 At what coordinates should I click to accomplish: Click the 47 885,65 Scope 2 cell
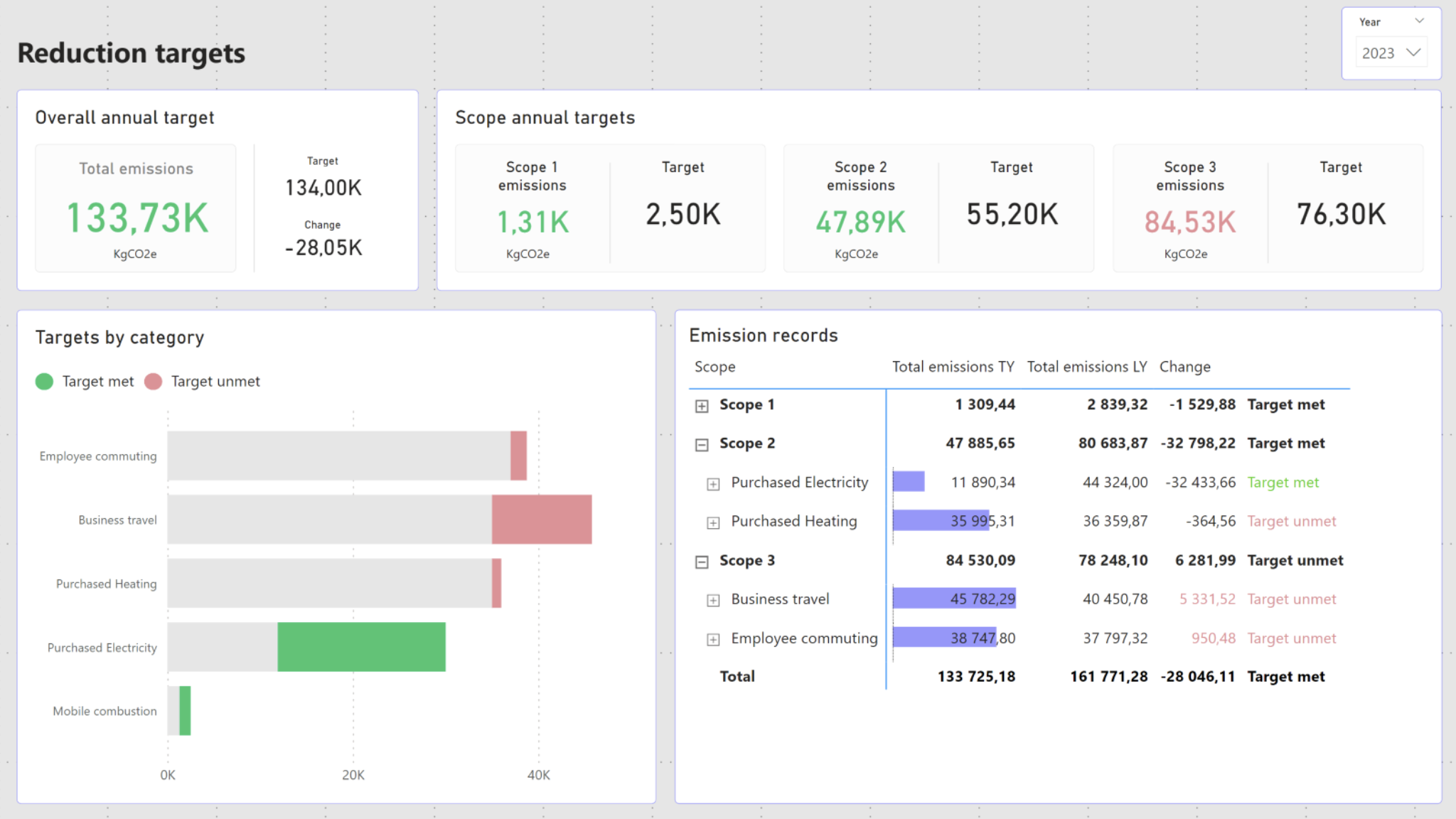point(980,443)
